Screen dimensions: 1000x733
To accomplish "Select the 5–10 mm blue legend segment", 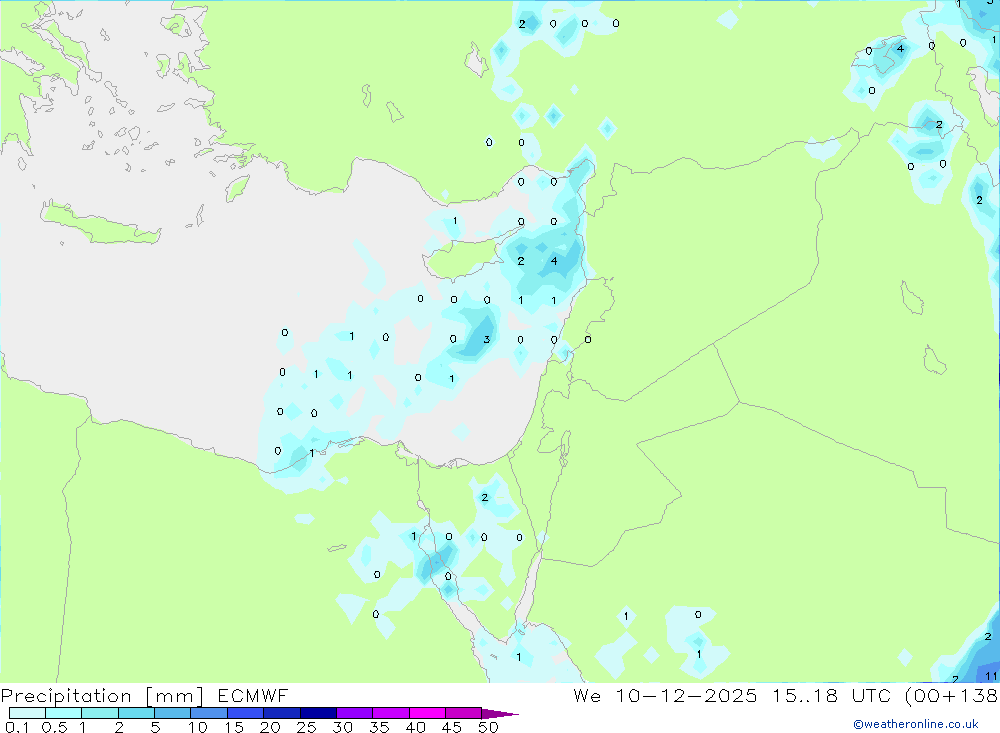I will coord(172,713).
